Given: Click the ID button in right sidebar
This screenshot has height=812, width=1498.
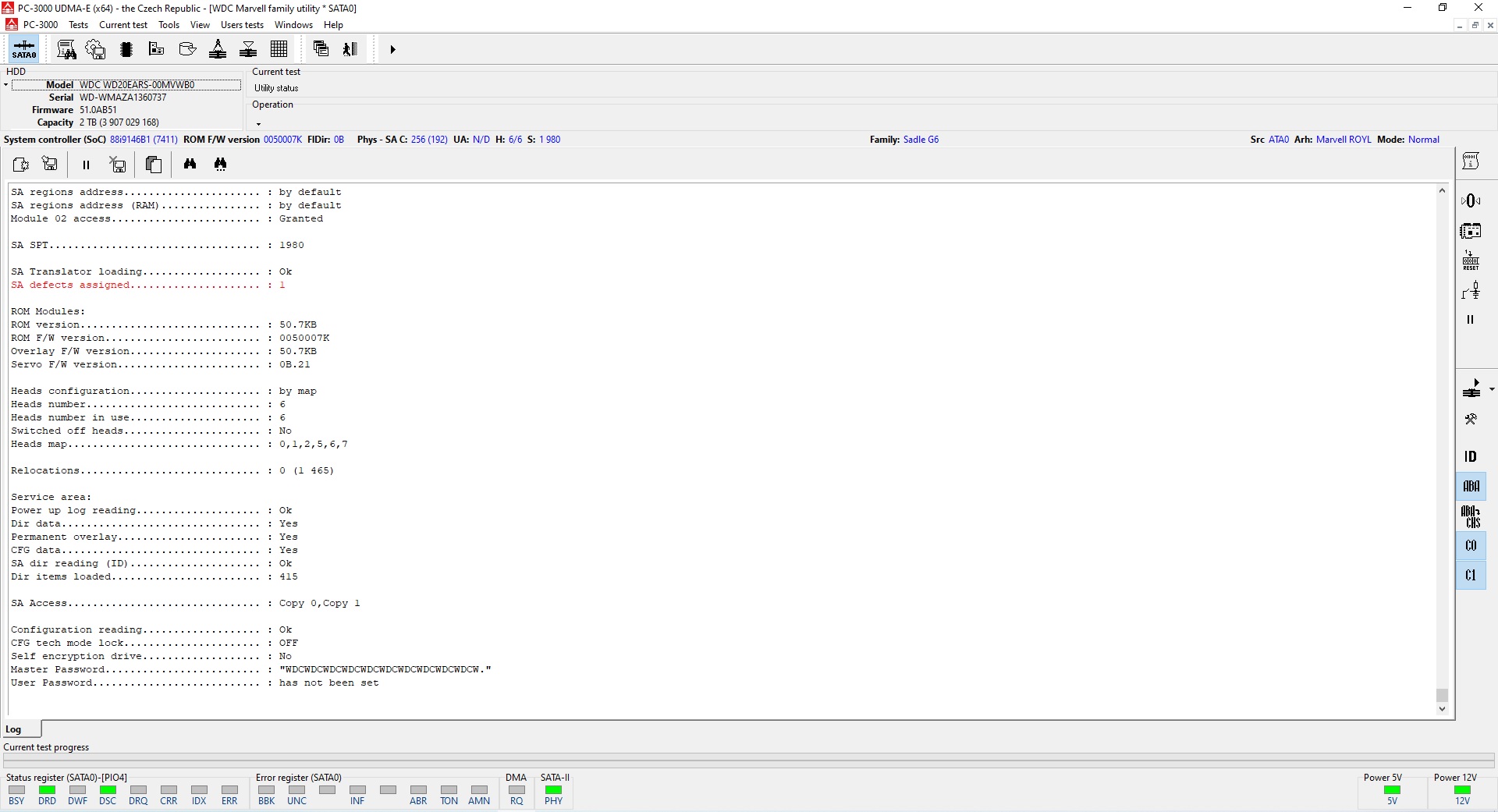Looking at the screenshot, I should click(1471, 456).
